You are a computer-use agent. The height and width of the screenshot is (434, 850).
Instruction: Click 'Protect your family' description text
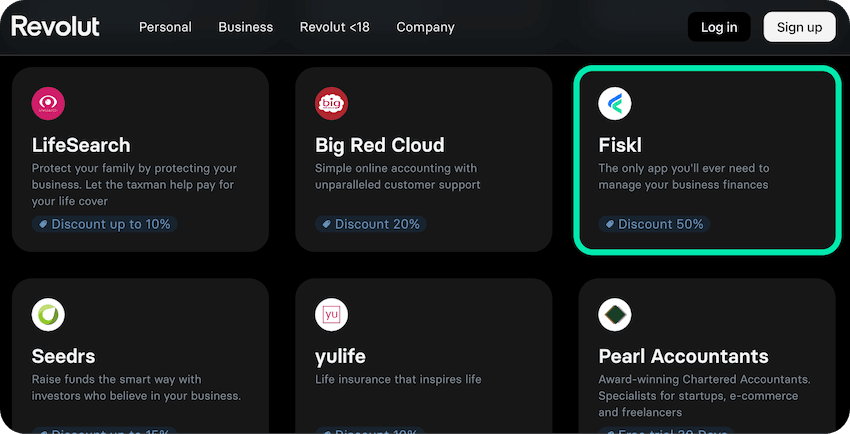(x=134, y=184)
